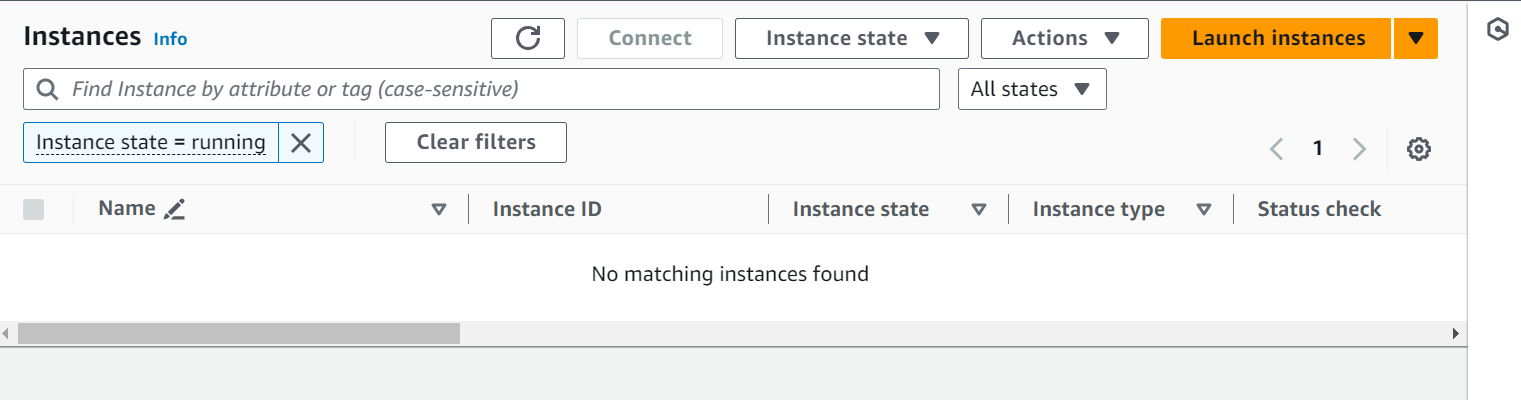Click the horizontal scrollbar thumb

[x=239, y=333]
